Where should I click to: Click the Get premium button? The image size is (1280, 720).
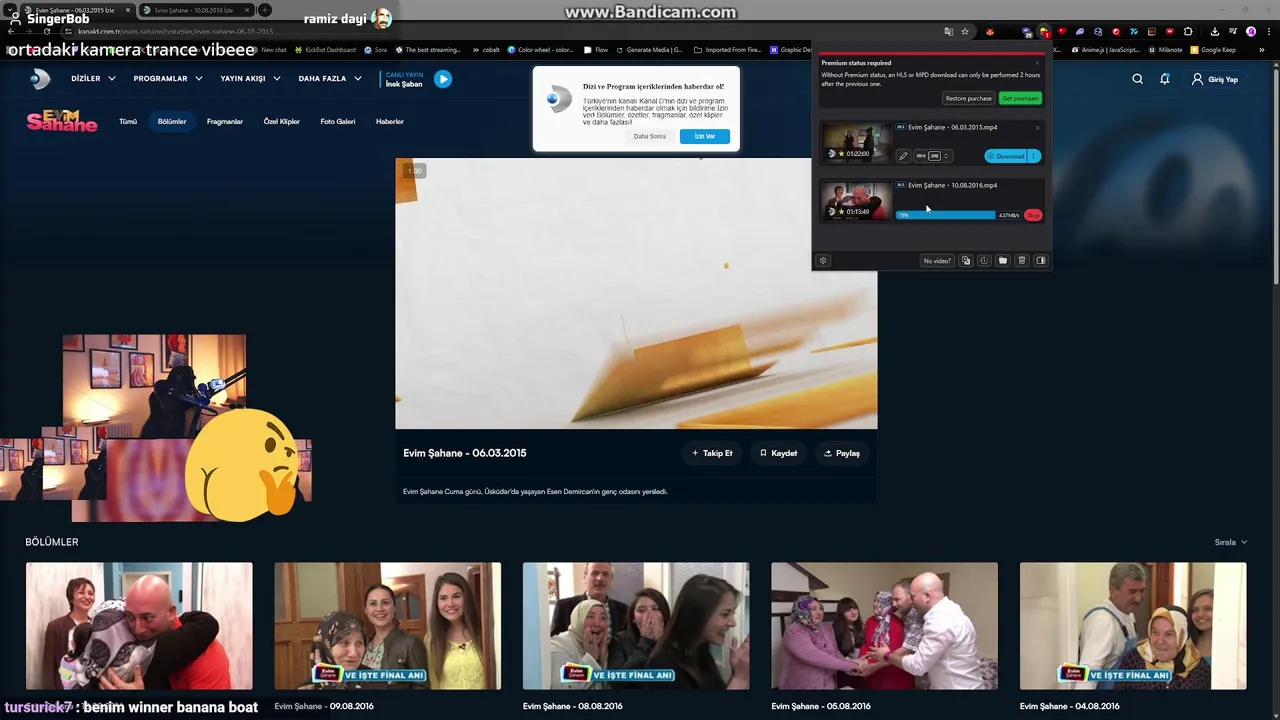coord(1021,98)
